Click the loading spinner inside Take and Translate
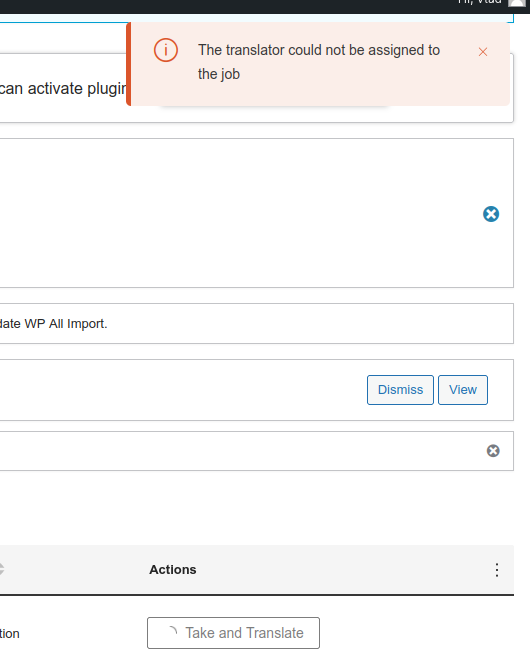530x669 pixels. click(x=172, y=632)
